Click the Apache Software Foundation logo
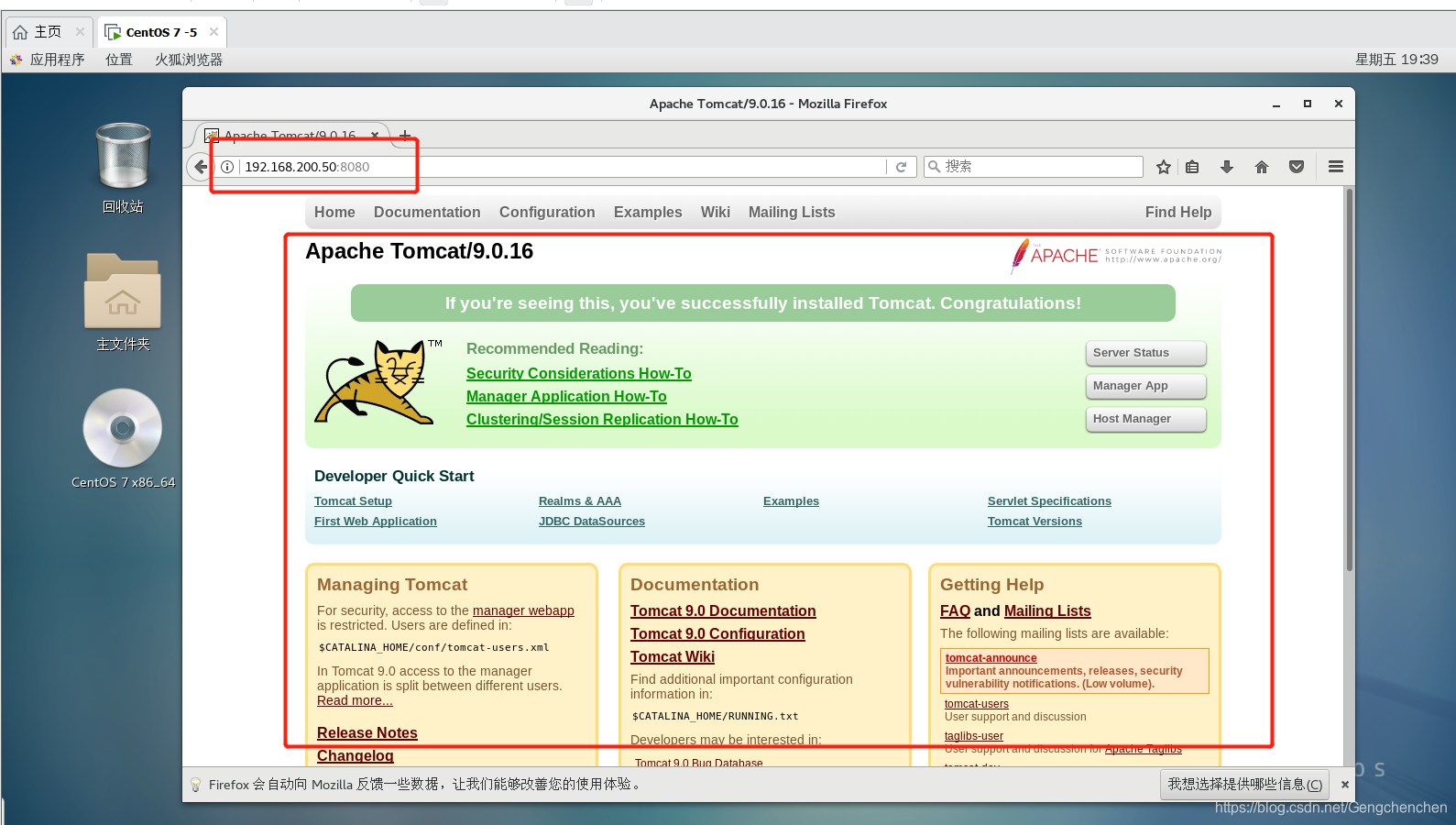This screenshot has width=1456, height=825. pyautogui.click(x=1116, y=256)
